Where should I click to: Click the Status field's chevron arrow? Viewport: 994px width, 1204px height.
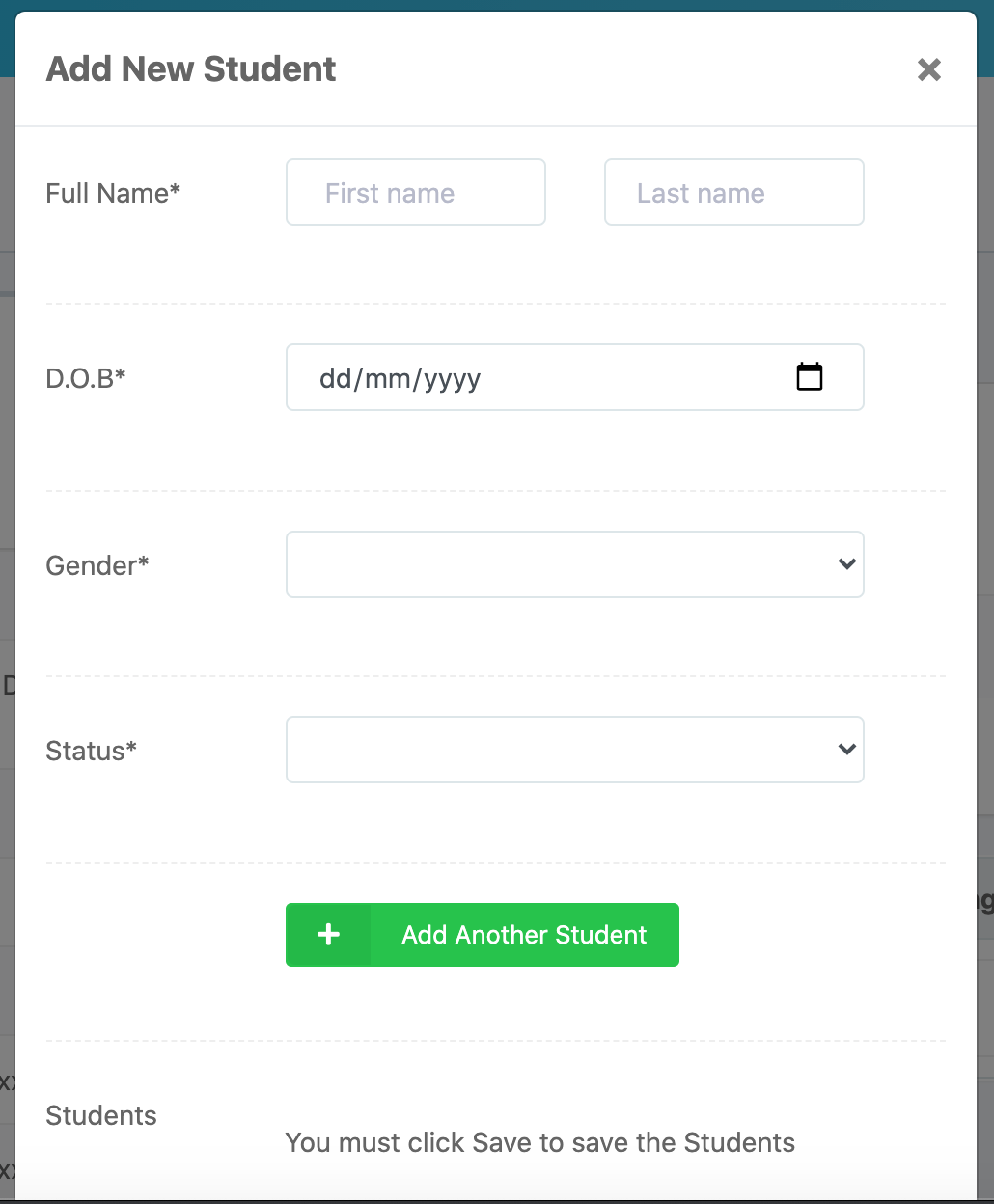847,750
